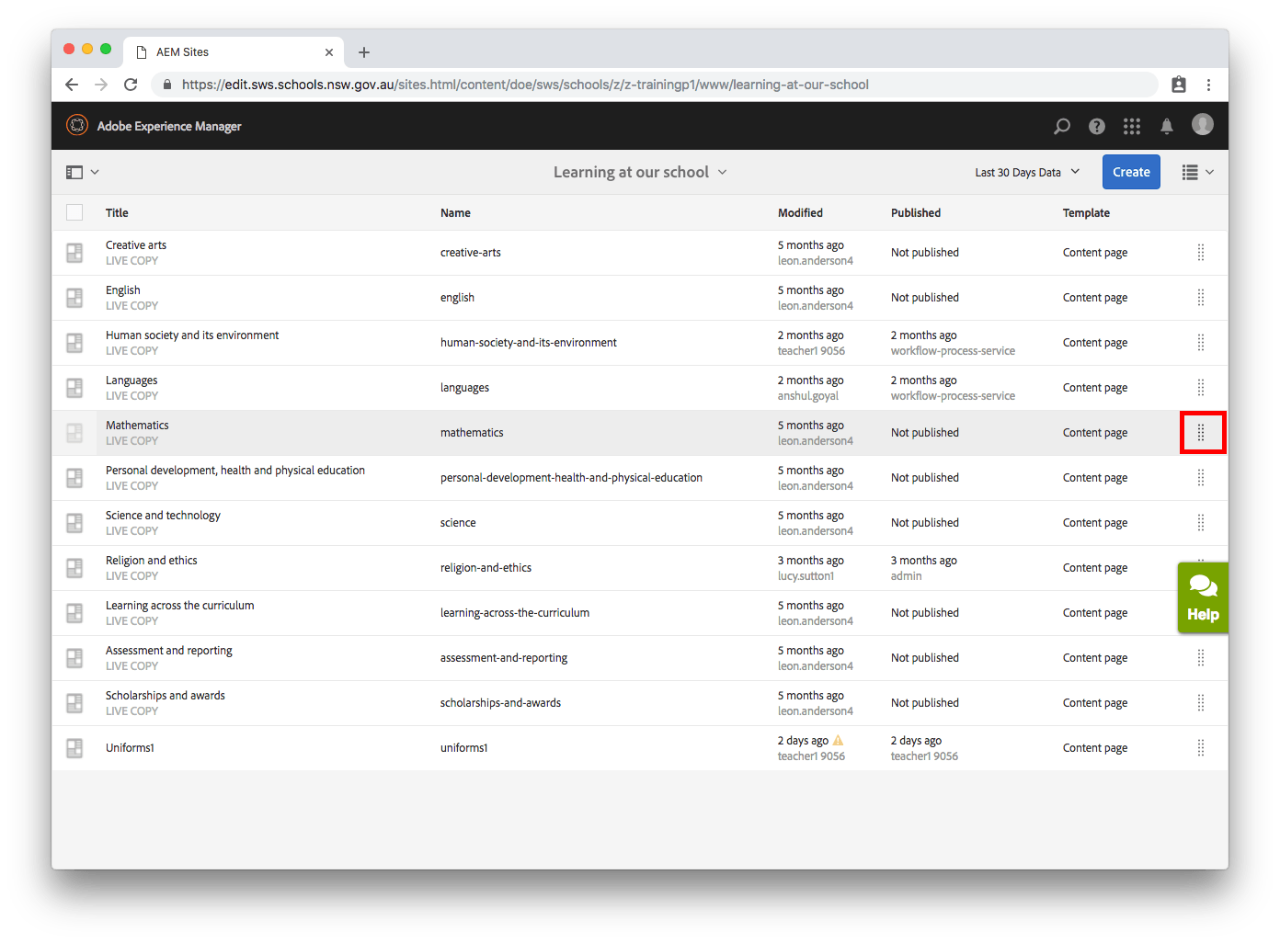Viewport: 1280px width, 943px height.
Task: Click Content page template in Mathematics row
Action: coord(1095,433)
